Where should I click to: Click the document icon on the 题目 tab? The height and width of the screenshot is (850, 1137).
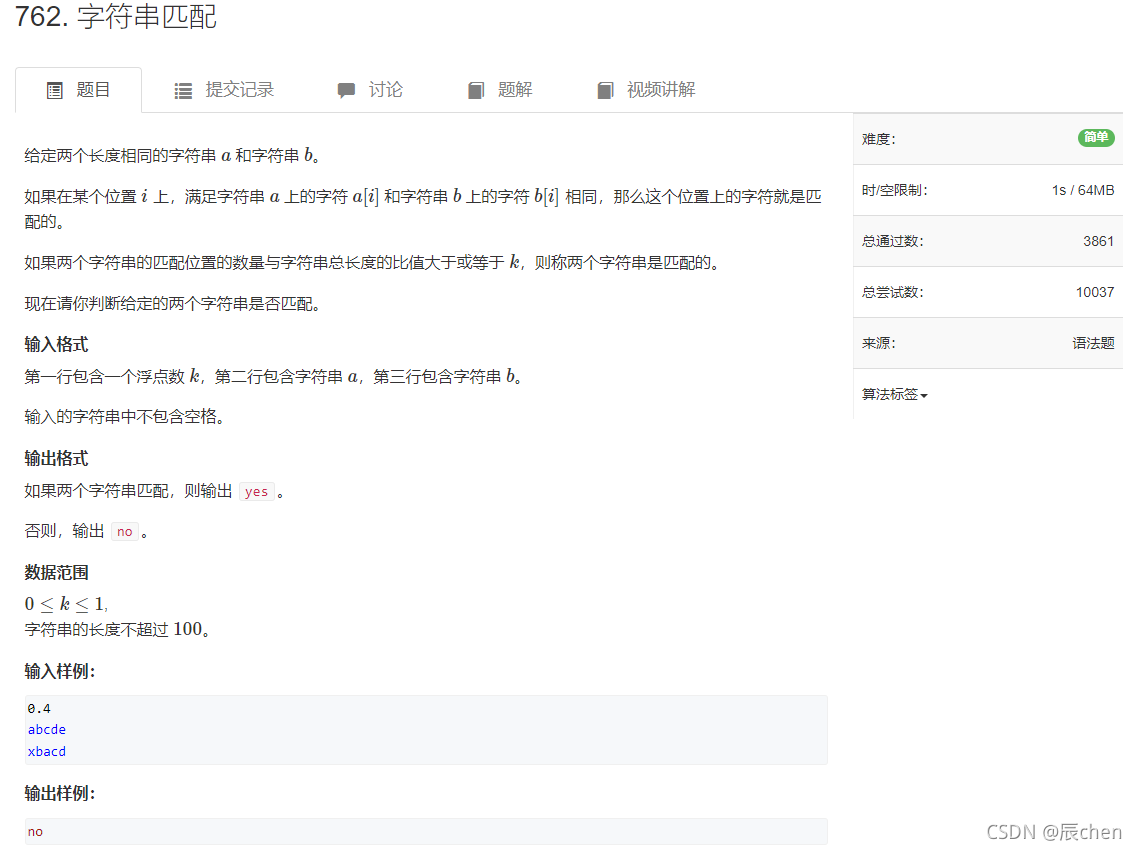click(55, 89)
